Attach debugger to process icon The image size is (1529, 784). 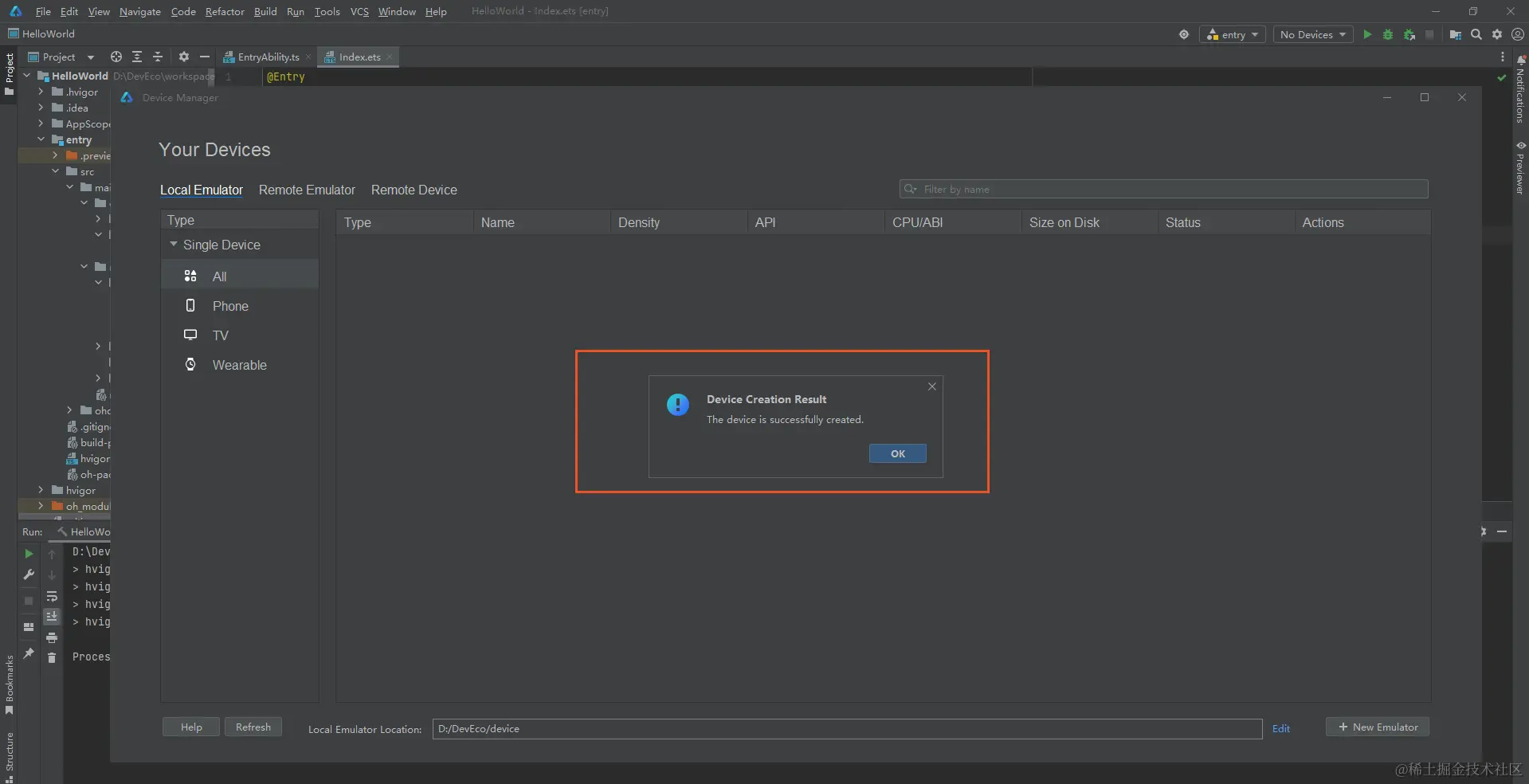[x=1409, y=34]
